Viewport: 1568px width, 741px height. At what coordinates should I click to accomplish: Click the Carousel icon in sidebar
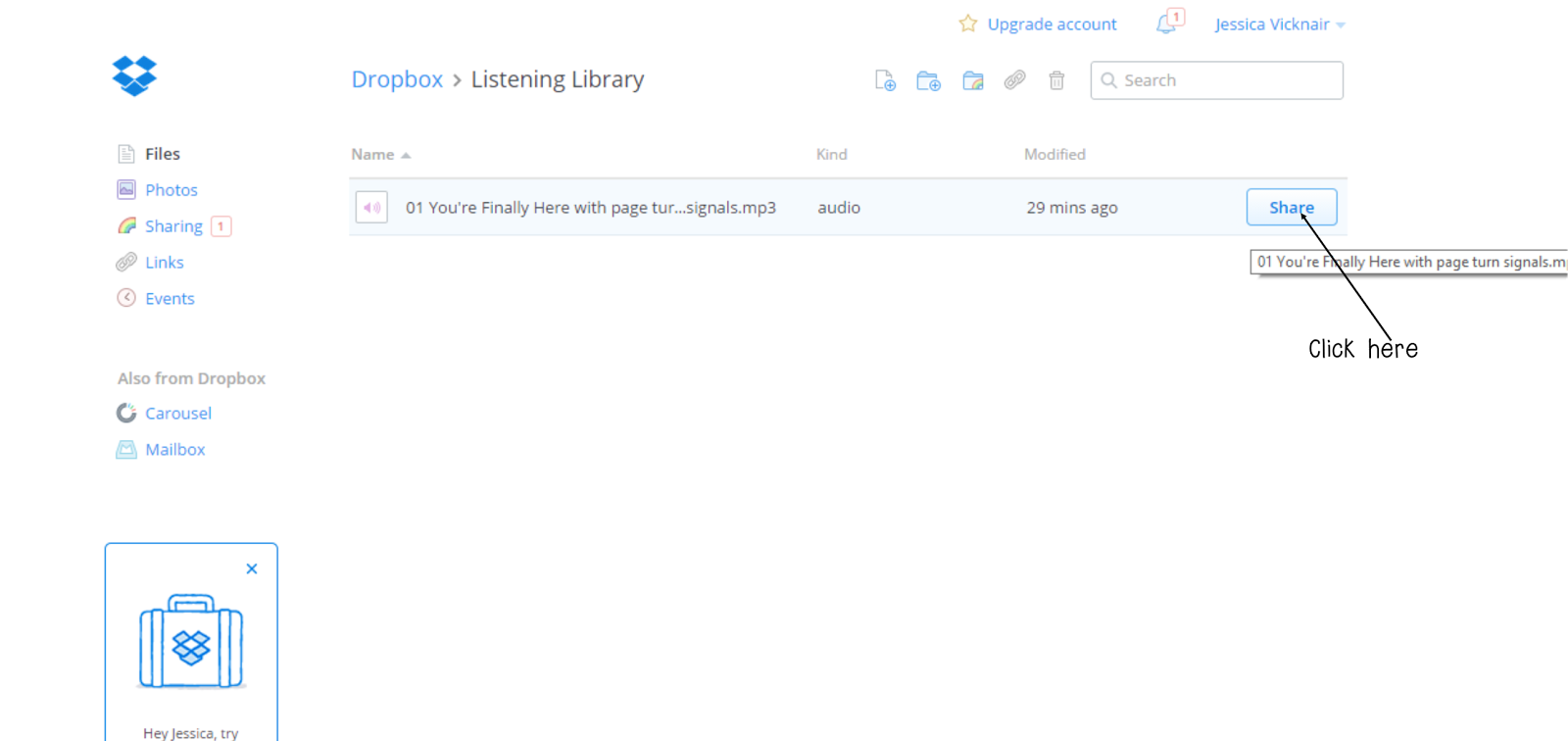126,413
